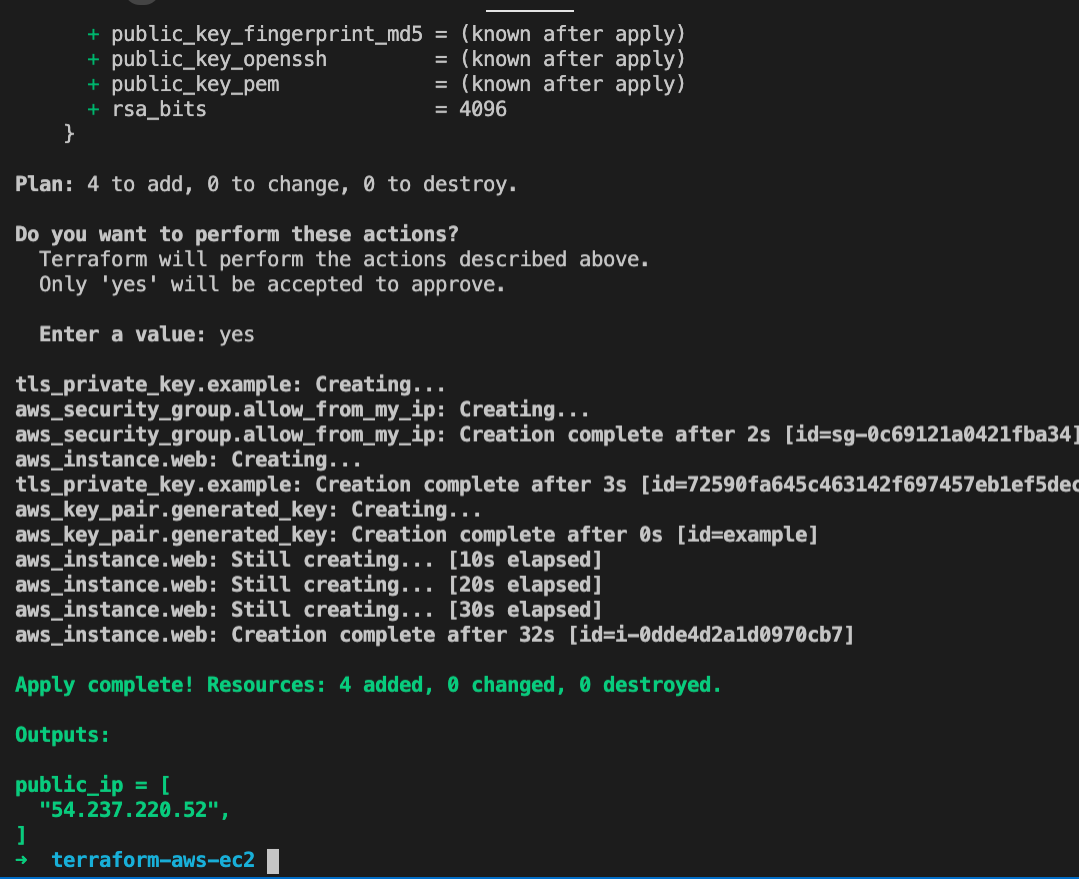Click '(known after apply)' on the public_key_pem row

click(573, 85)
